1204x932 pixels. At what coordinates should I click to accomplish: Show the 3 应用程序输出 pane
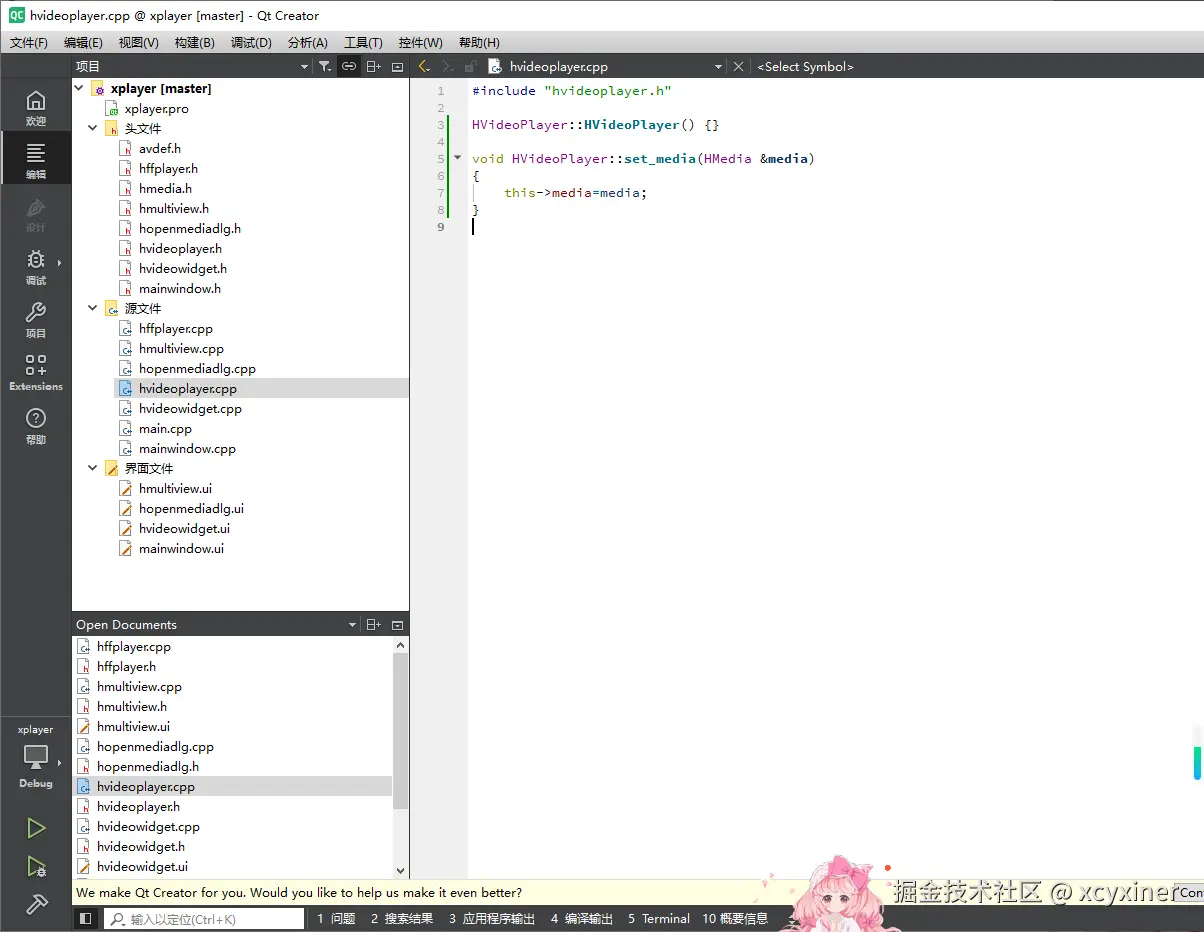point(492,918)
